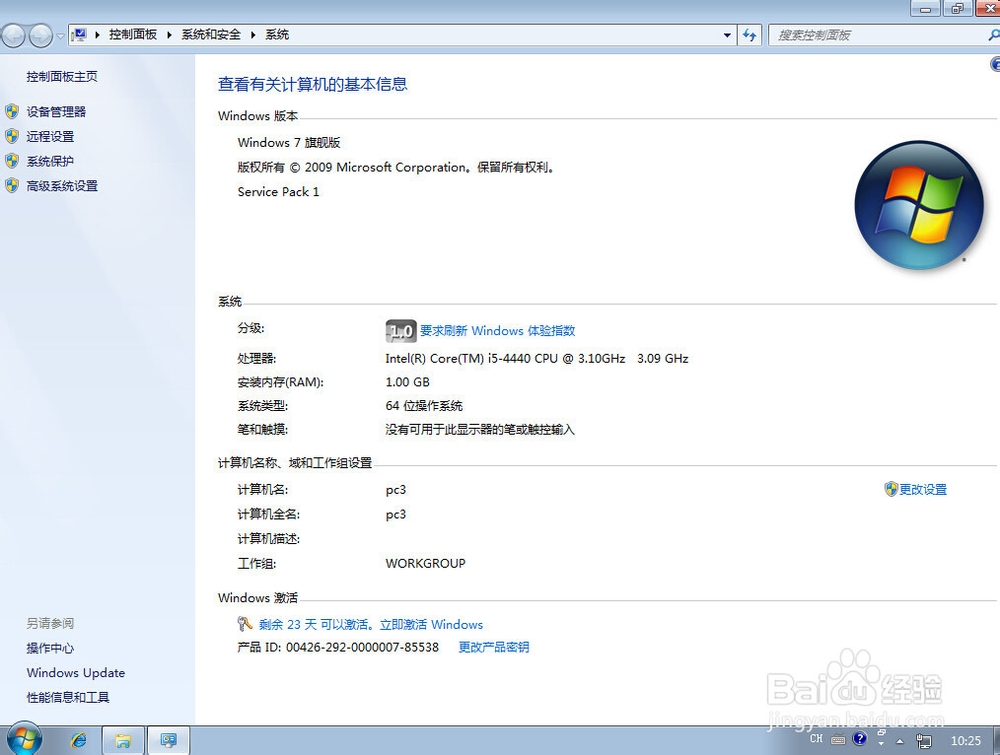The image size is (1000, 755).
Task: Click the 10:25 clock
Action: point(966,740)
